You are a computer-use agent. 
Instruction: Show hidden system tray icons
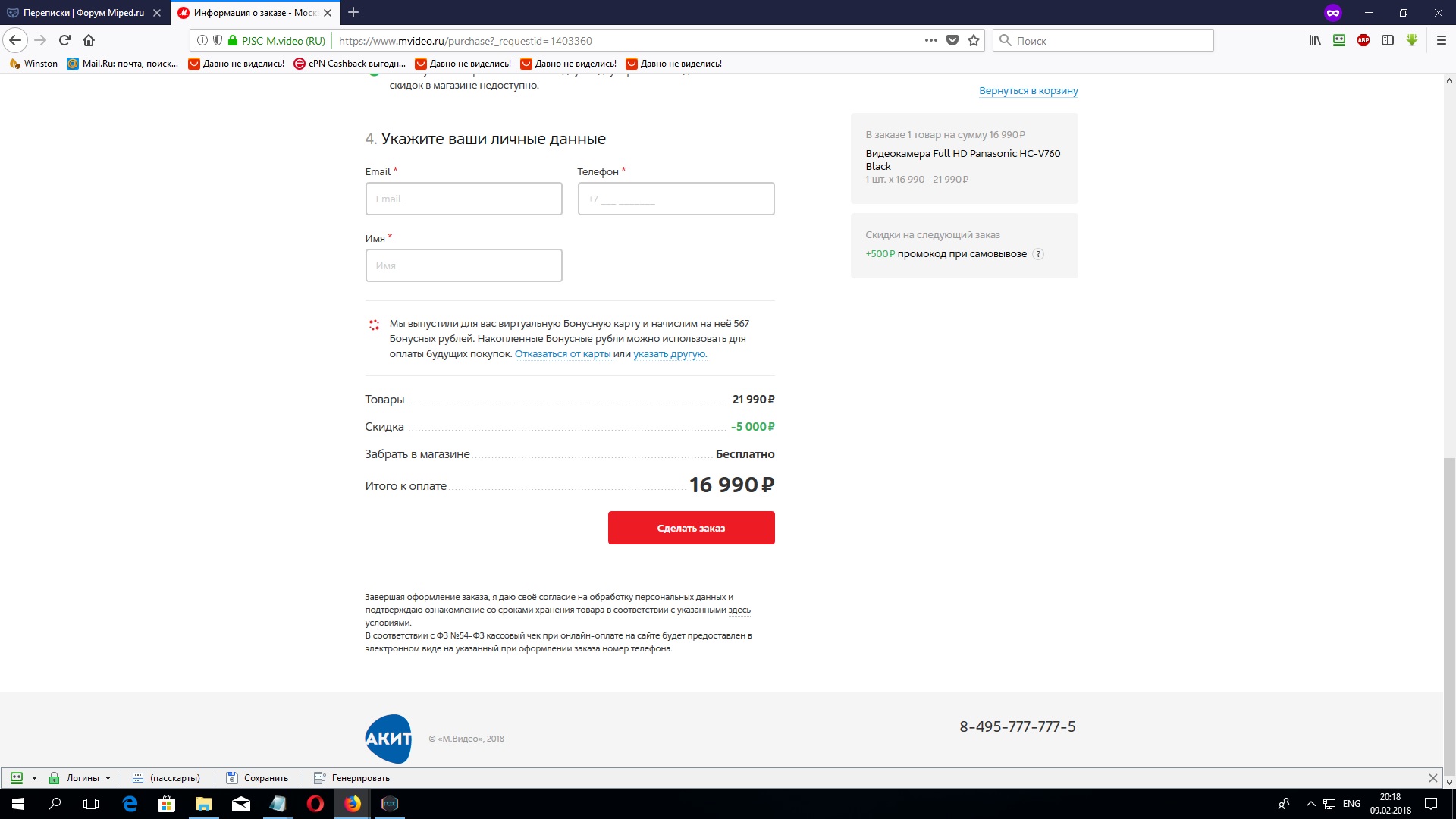click(1310, 804)
